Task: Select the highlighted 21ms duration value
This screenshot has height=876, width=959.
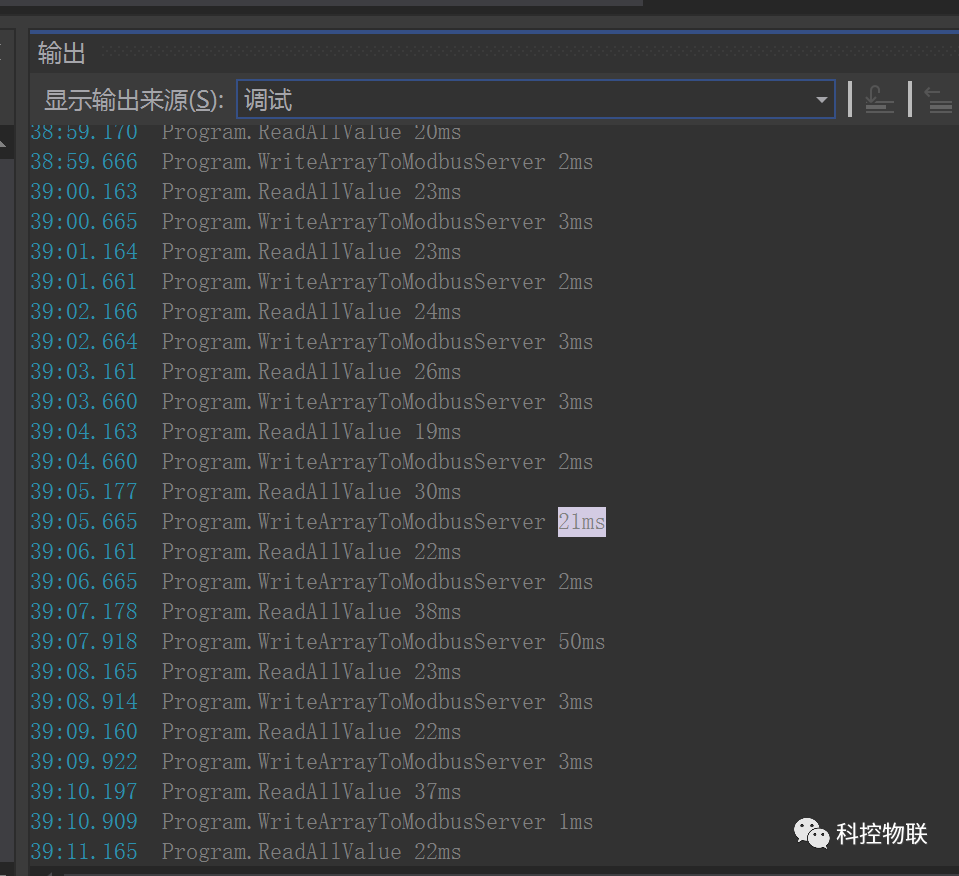Action: 581,521
